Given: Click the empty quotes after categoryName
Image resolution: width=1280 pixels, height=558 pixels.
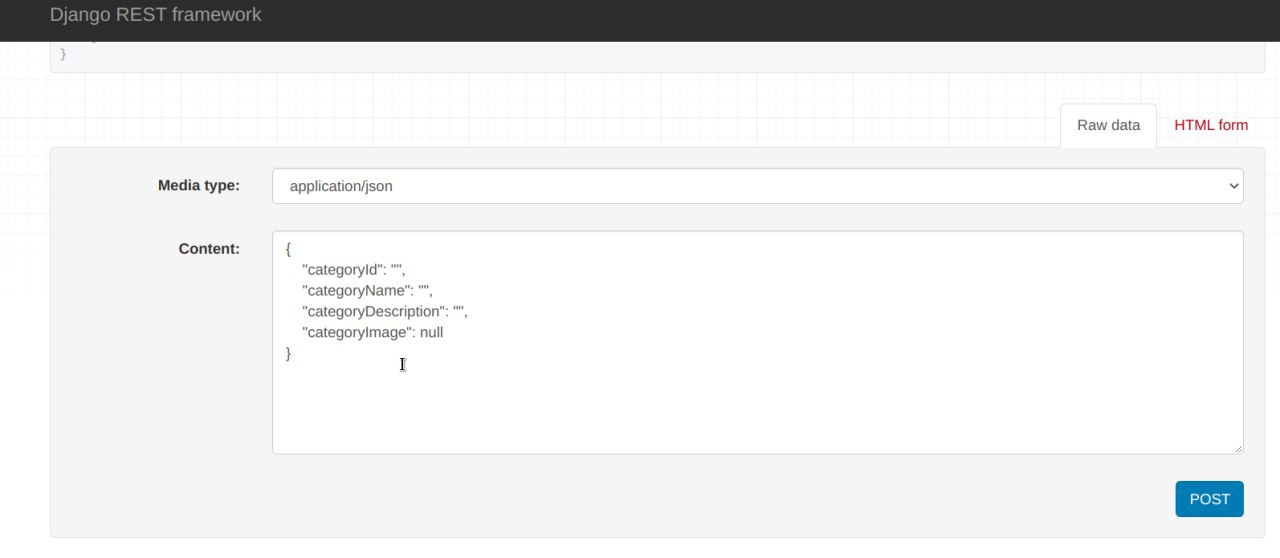Looking at the screenshot, I should click(x=424, y=290).
